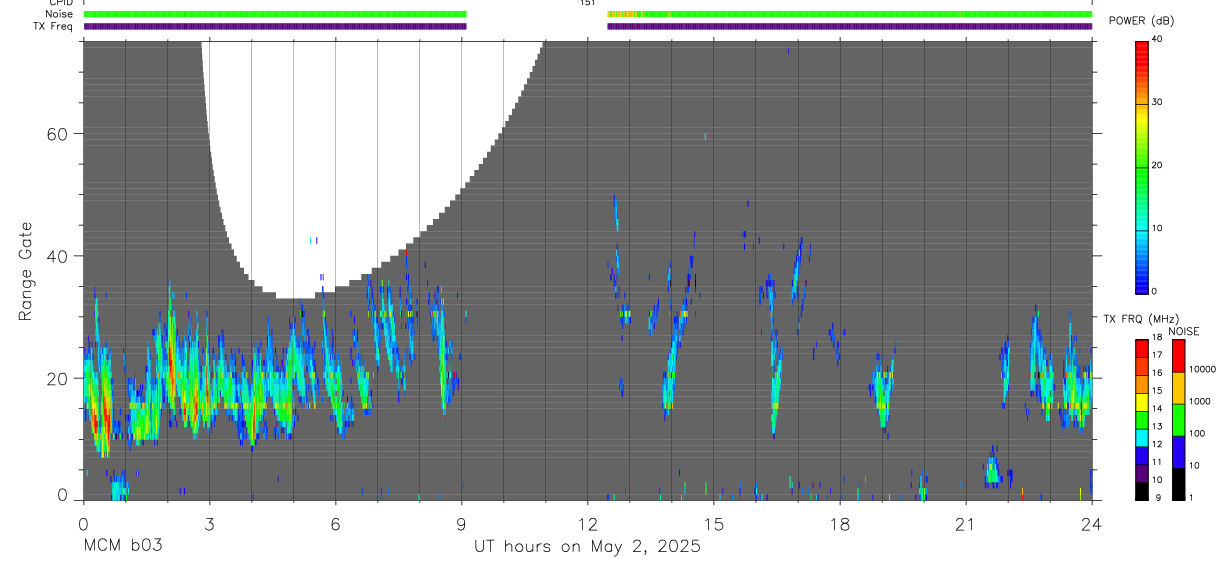The width and height of the screenshot is (1228, 567).
Task: Click Range Gate axis tick label '40'
Action: pyautogui.click(x=56, y=256)
